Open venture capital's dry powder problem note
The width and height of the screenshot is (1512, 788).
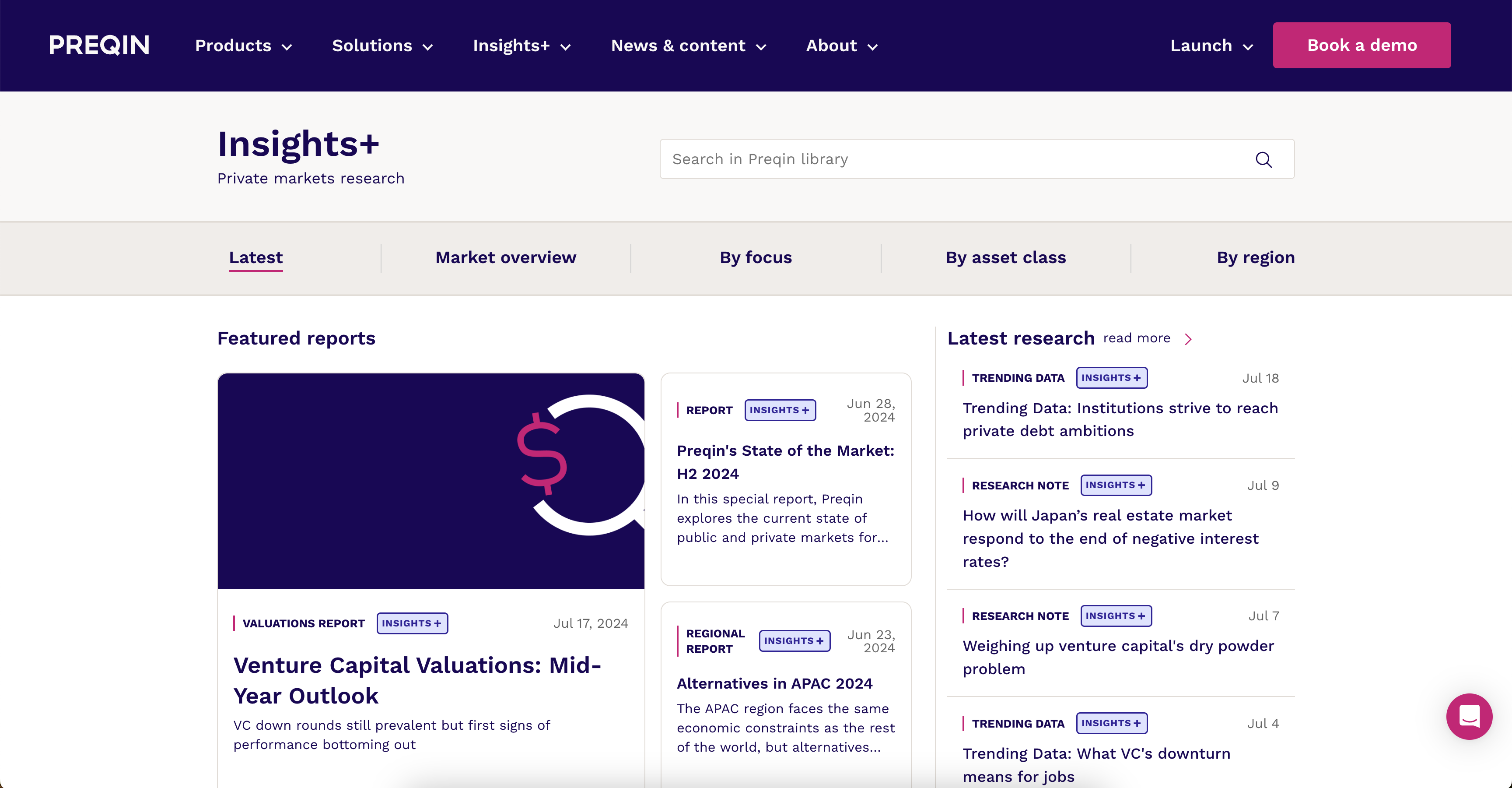click(x=1118, y=658)
